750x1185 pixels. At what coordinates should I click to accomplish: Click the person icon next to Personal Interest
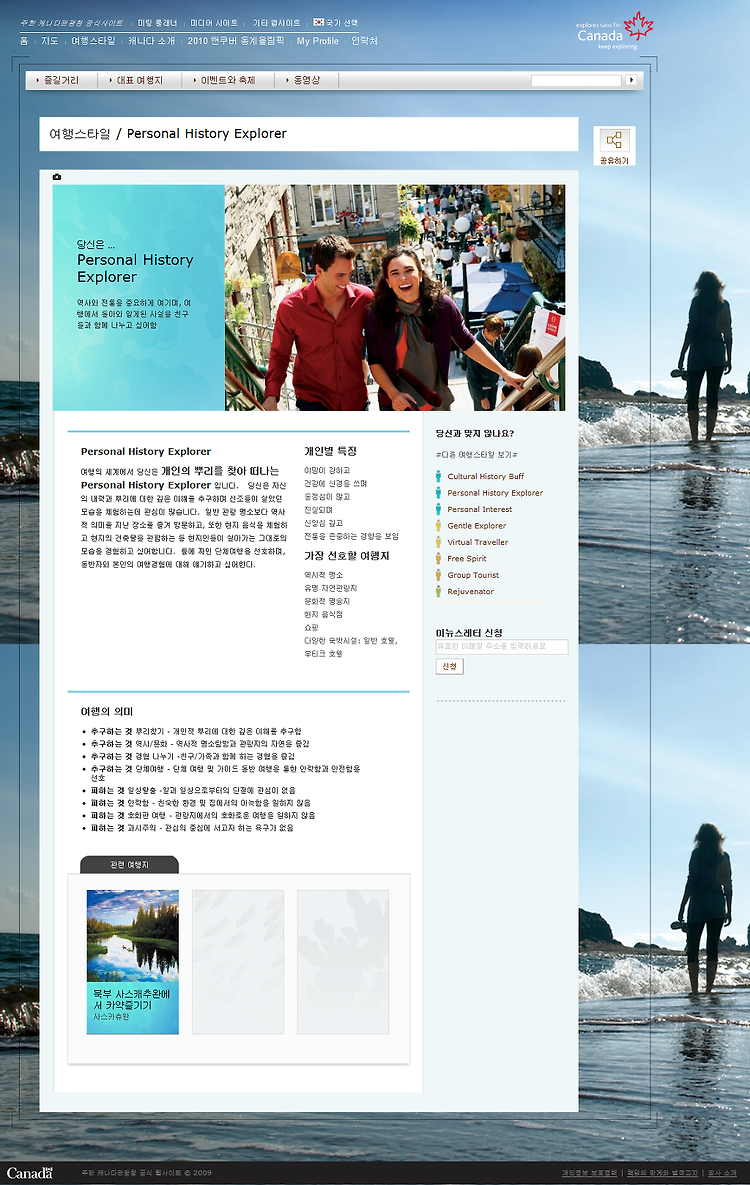[439, 509]
